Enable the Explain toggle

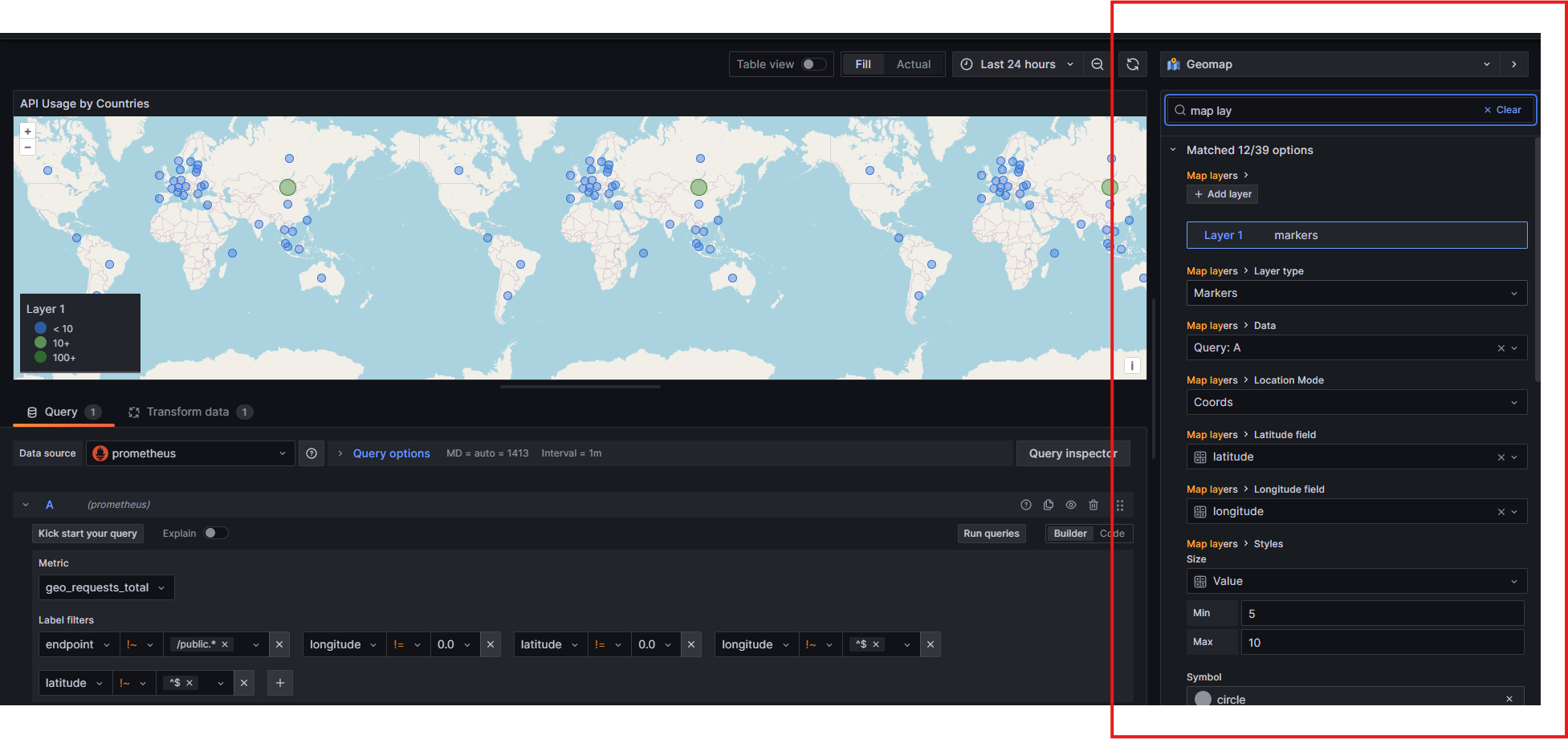(x=215, y=534)
